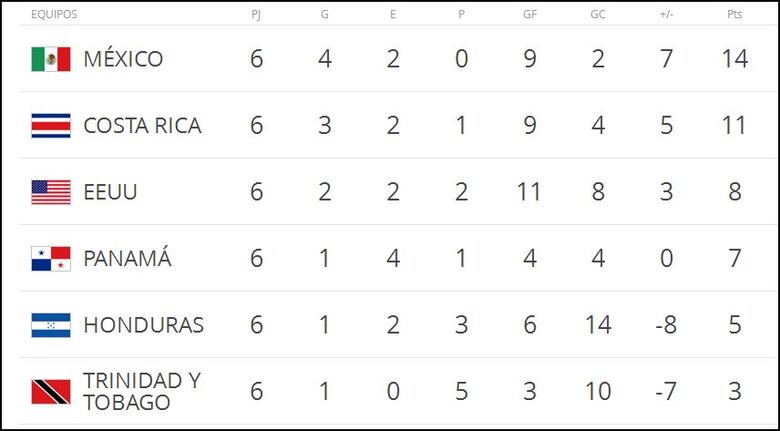This screenshot has height=431, width=780.
Task: Click the GF column header
Action: pyautogui.click(x=529, y=15)
